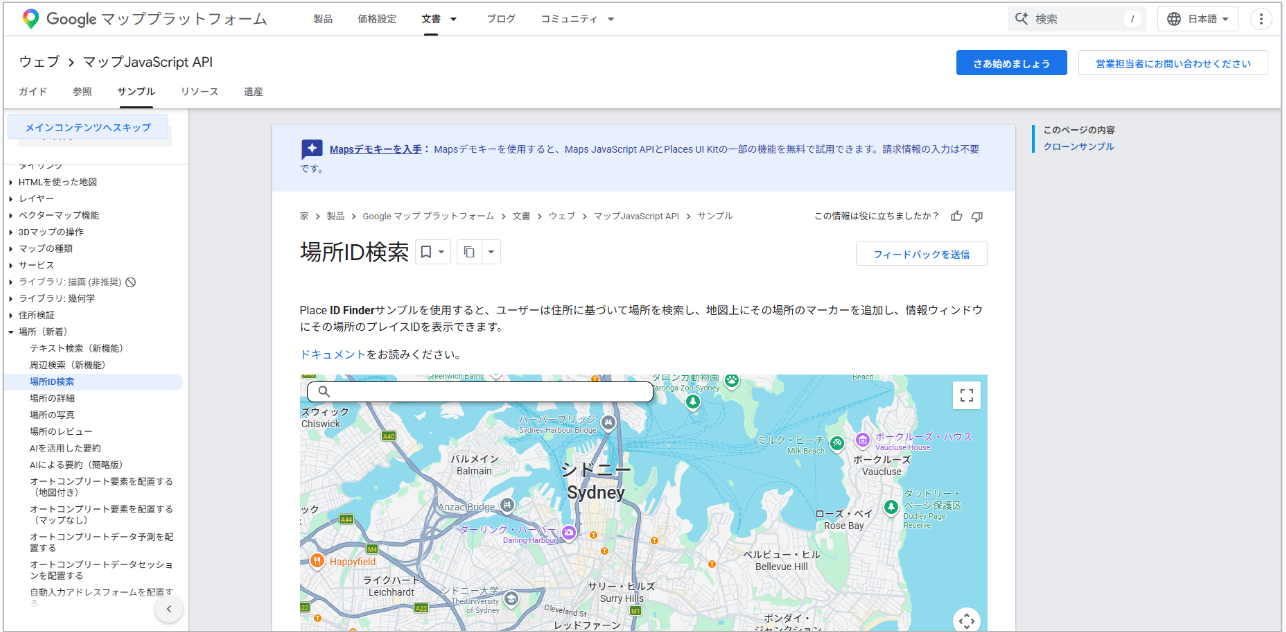The width and height of the screenshot is (1286, 632).
Task: Bookmark this page with bookmark icon
Action: tap(426, 252)
